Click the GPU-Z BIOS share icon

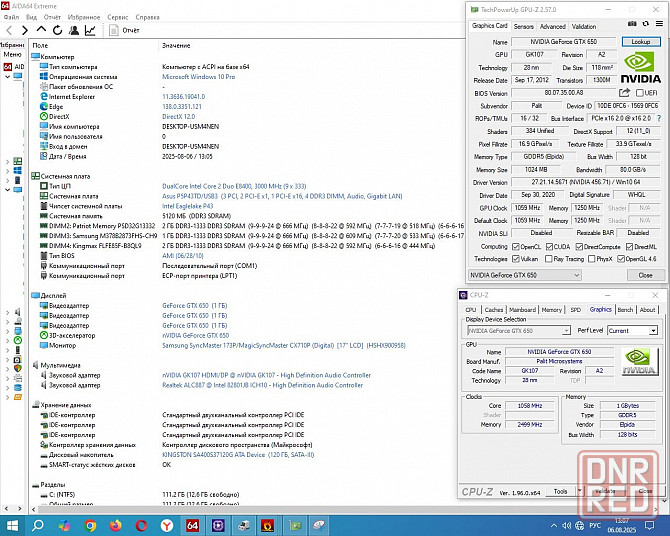click(x=624, y=92)
